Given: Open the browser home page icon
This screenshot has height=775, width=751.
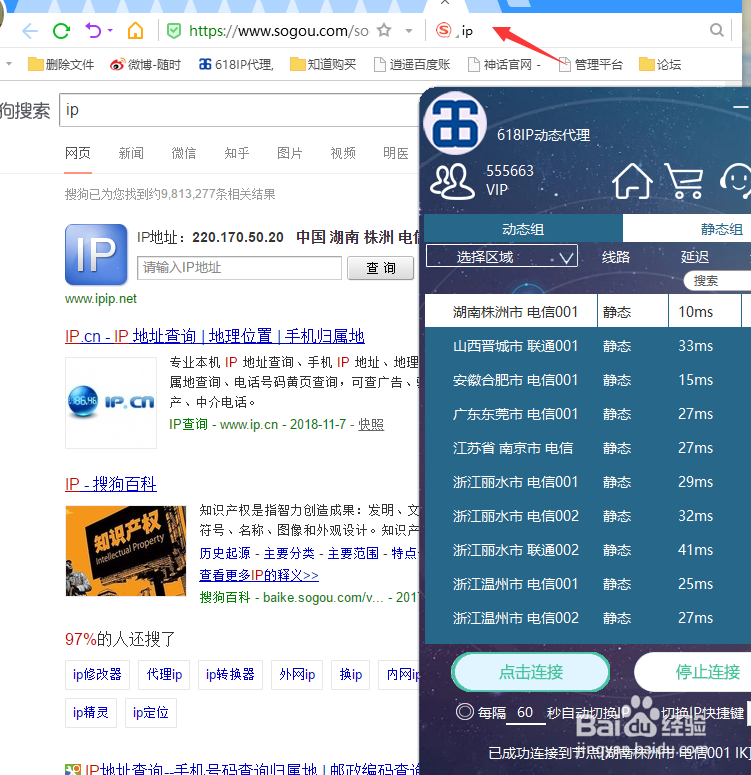Looking at the screenshot, I should pos(135,31).
